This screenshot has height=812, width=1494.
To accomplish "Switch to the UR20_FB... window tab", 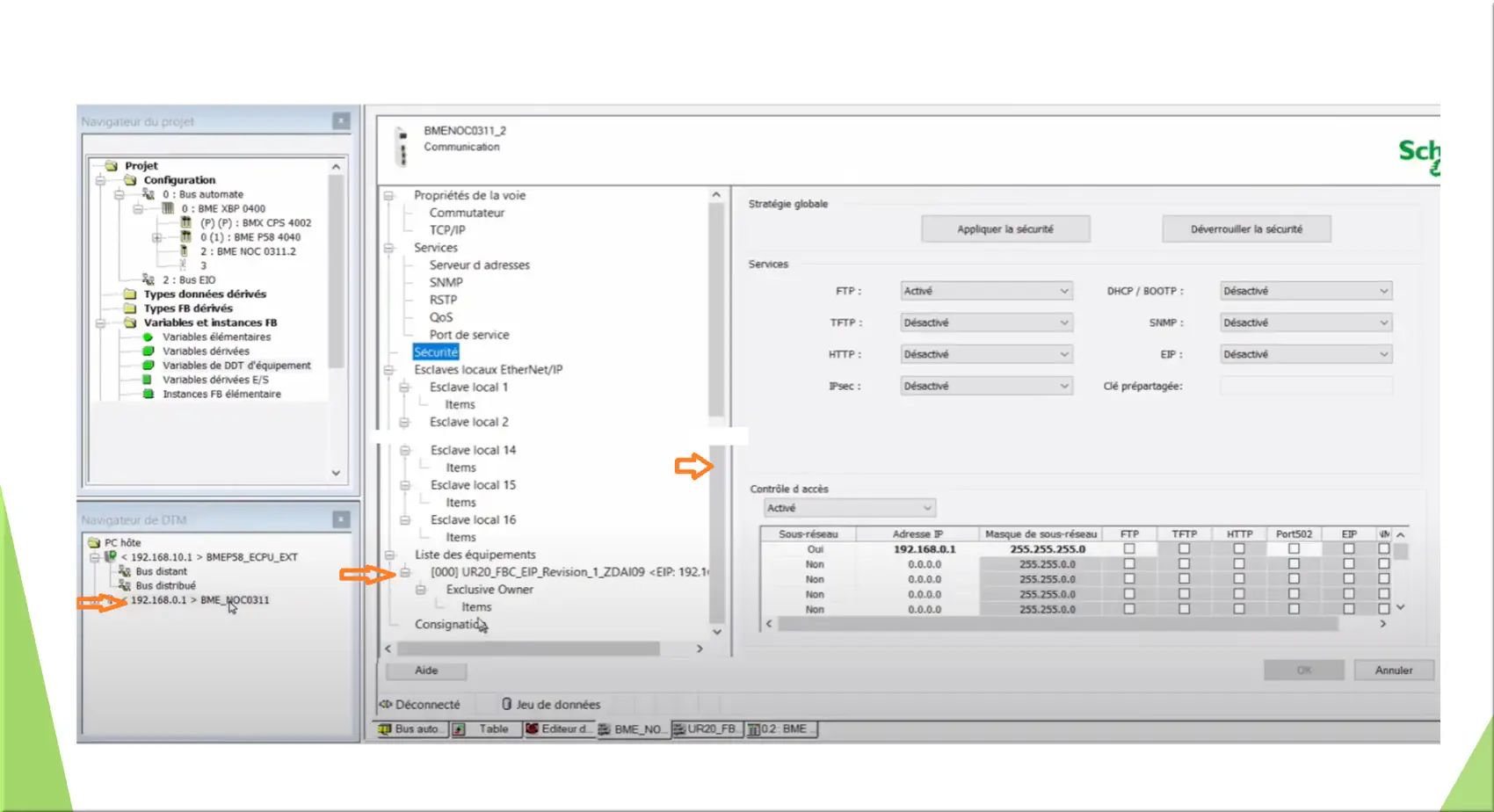I will pyautogui.click(x=707, y=729).
